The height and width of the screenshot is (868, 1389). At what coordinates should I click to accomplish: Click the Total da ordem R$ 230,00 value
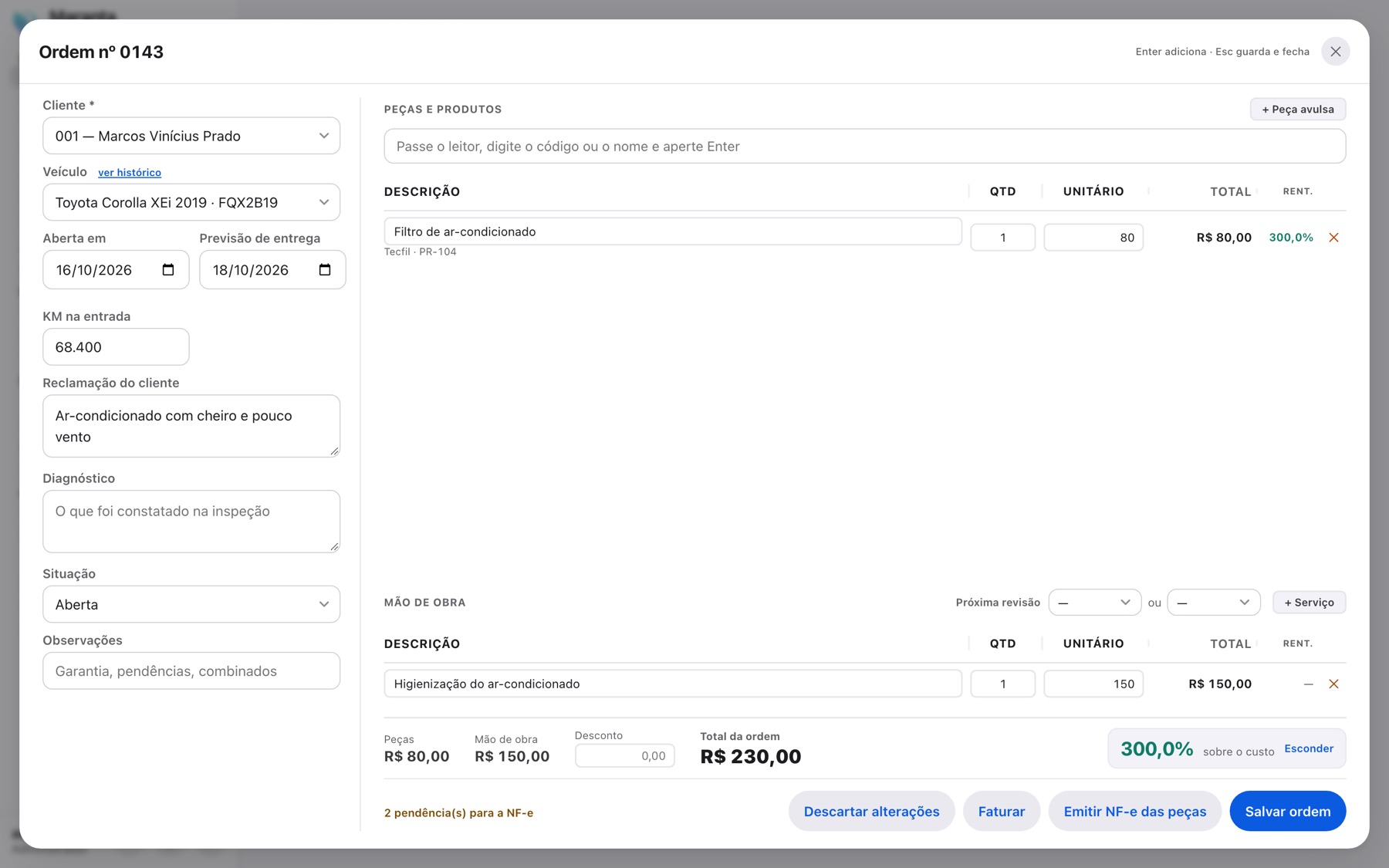coord(751,757)
